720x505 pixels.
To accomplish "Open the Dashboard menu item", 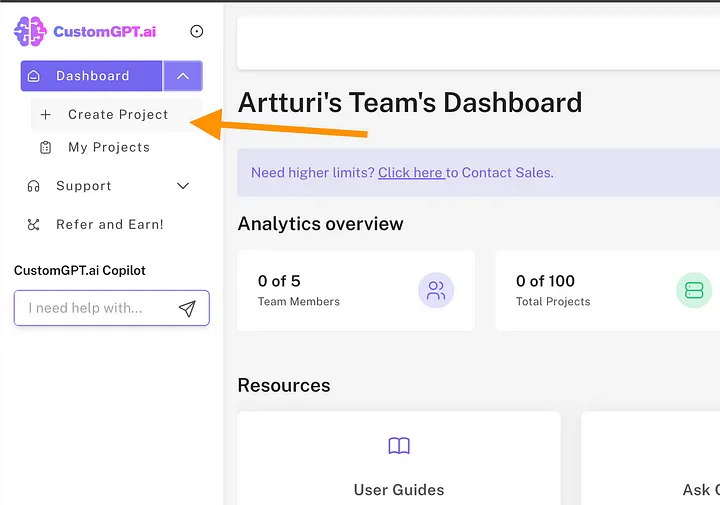I will (92, 76).
